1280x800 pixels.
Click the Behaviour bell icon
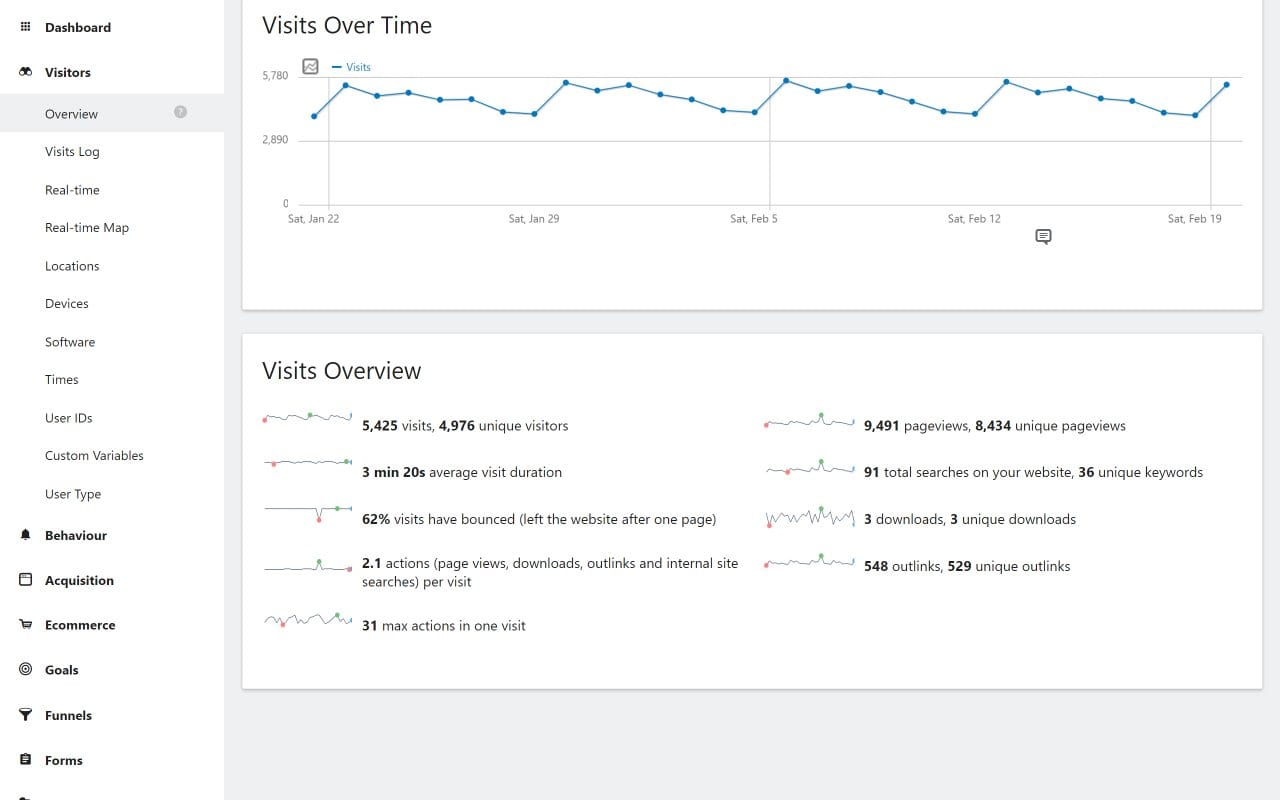point(25,535)
